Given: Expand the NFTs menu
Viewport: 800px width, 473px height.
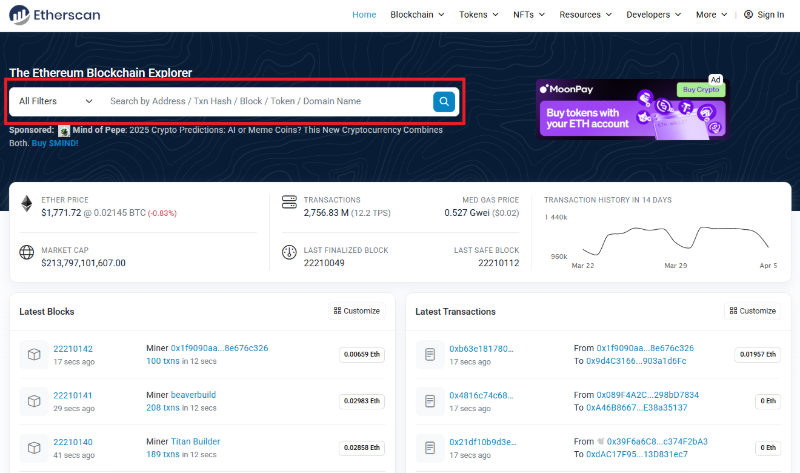Looking at the screenshot, I should pyautogui.click(x=529, y=15).
